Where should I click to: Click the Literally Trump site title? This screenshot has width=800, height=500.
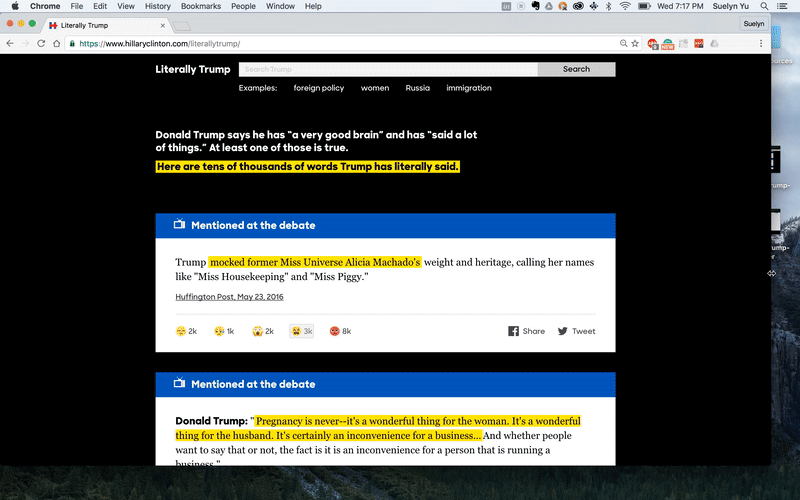point(193,69)
